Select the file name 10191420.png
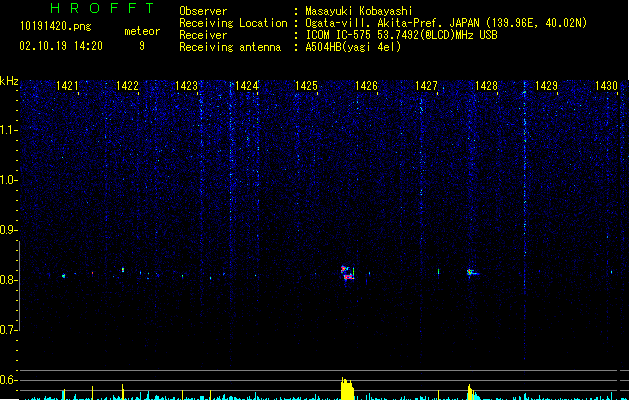Viewport: 629px width, 400px height. pyautogui.click(x=56, y=27)
